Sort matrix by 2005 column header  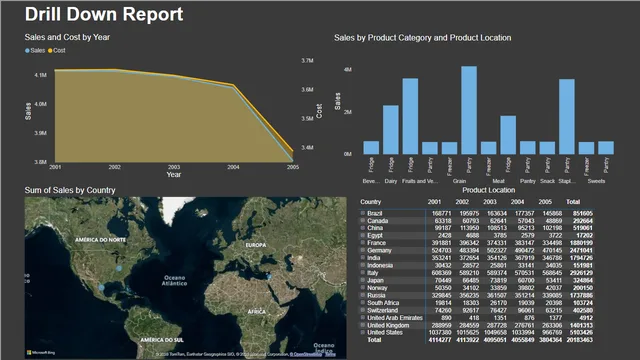tap(545, 202)
